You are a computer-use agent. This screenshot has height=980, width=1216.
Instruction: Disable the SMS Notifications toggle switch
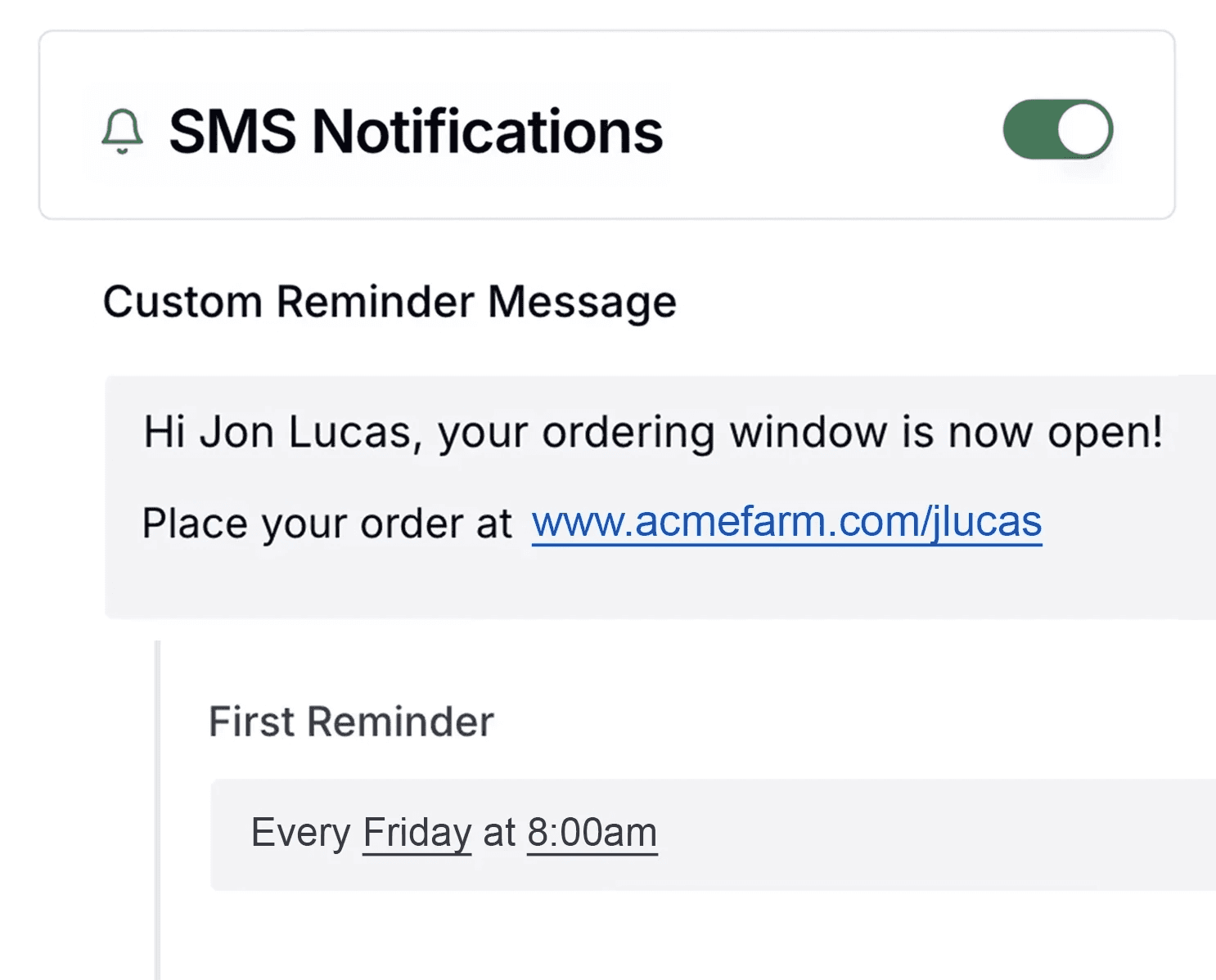click(x=1057, y=129)
